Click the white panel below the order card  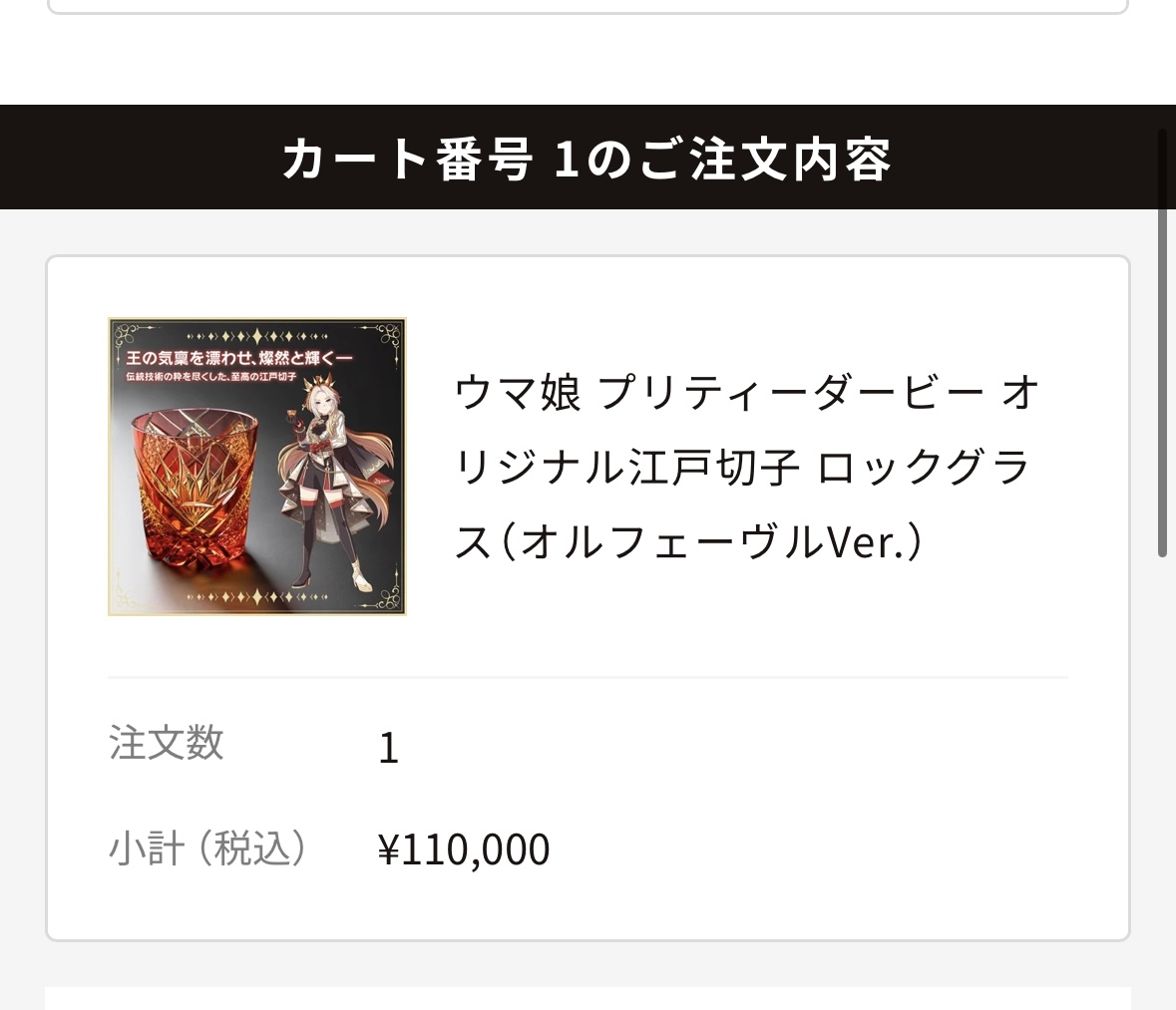tap(588, 999)
